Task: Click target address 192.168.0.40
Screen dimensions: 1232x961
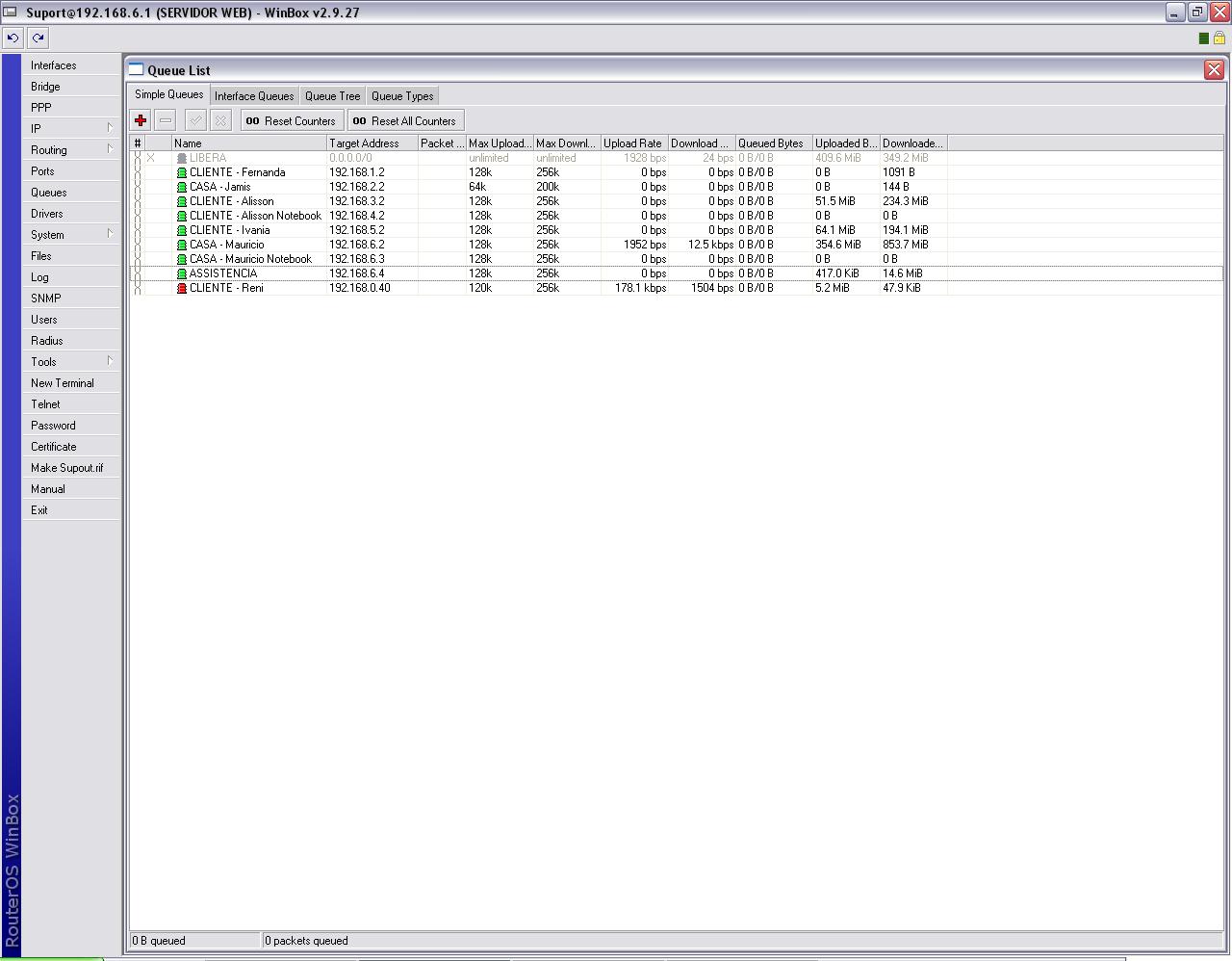Action: tap(360, 288)
